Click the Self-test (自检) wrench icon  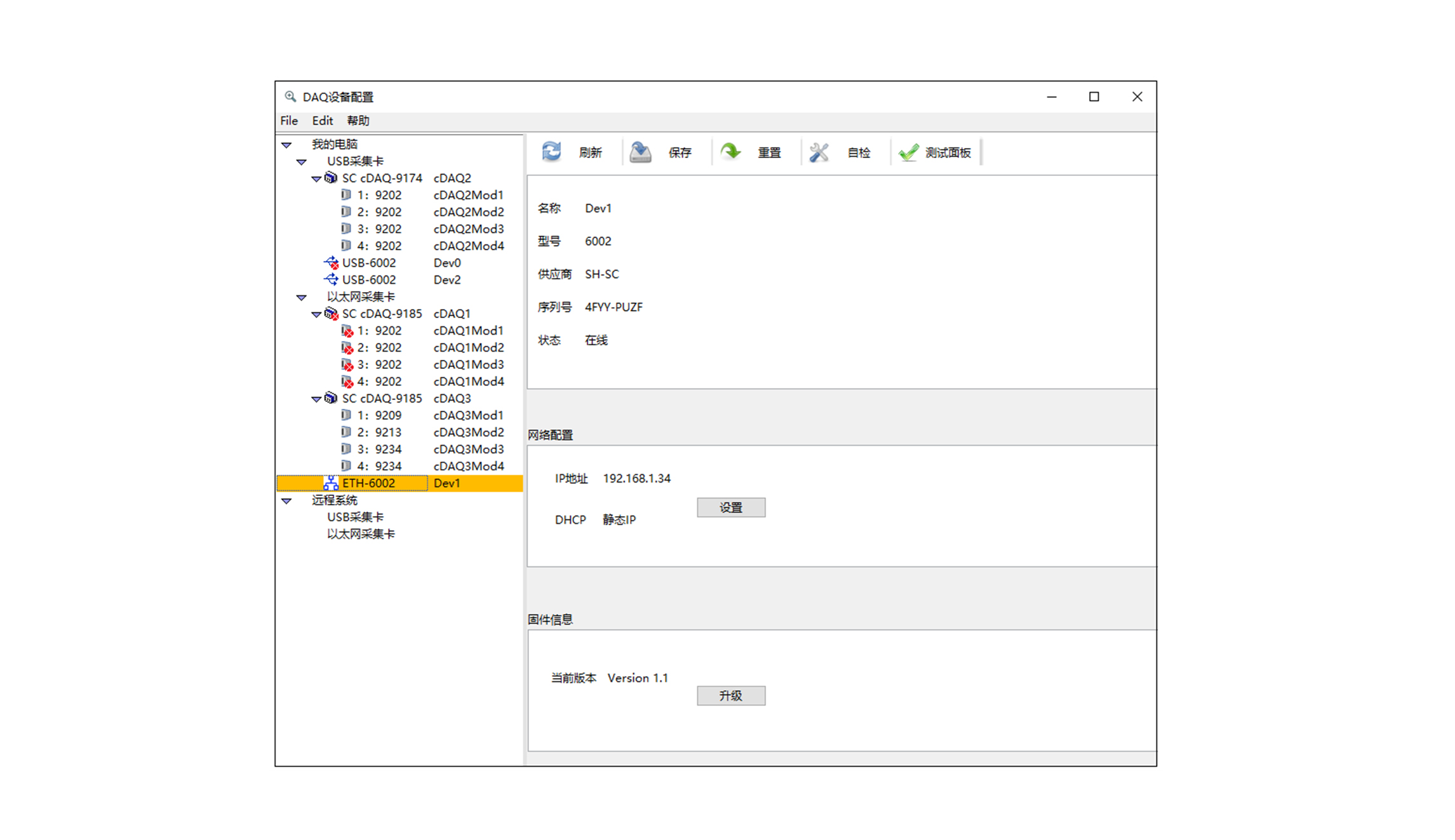click(x=819, y=152)
